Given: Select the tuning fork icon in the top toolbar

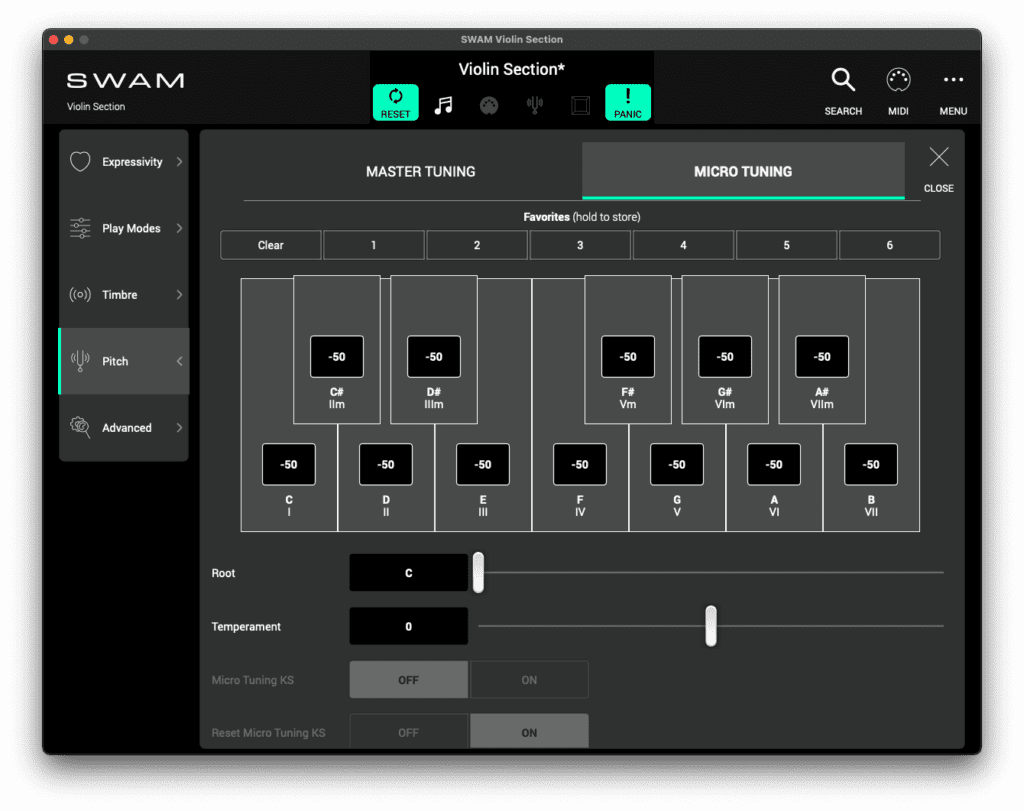Looking at the screenshot, I should [x=534, y=103].
